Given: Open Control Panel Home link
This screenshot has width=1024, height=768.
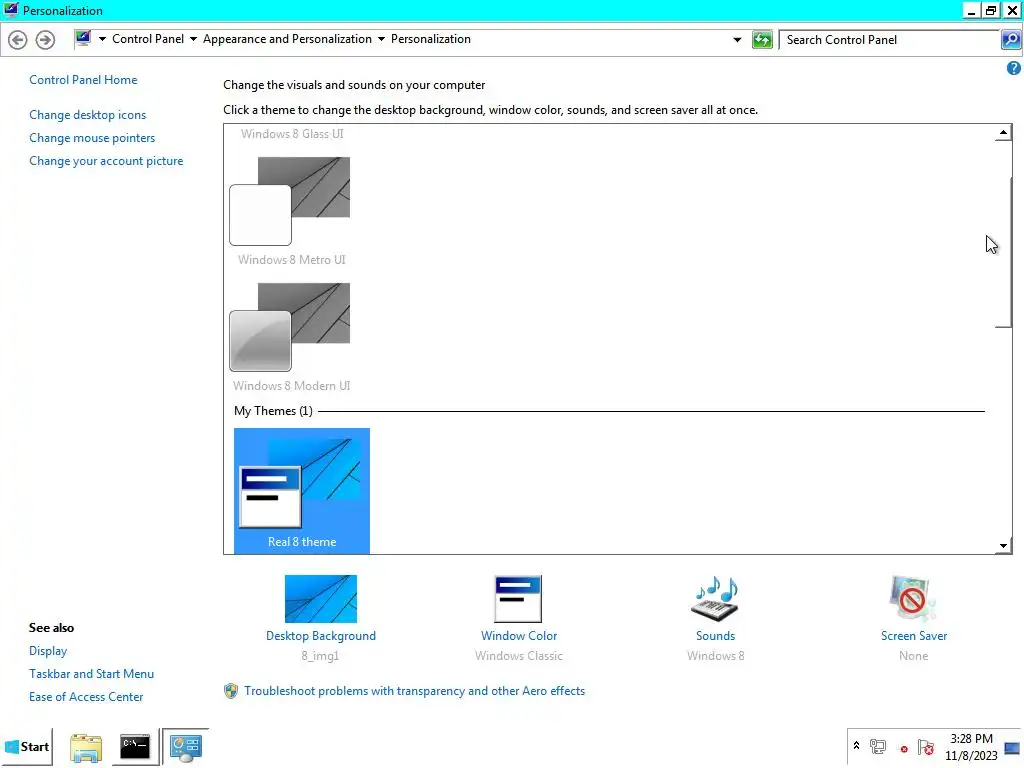Looking at the screenshot, I should click(83, 80).
